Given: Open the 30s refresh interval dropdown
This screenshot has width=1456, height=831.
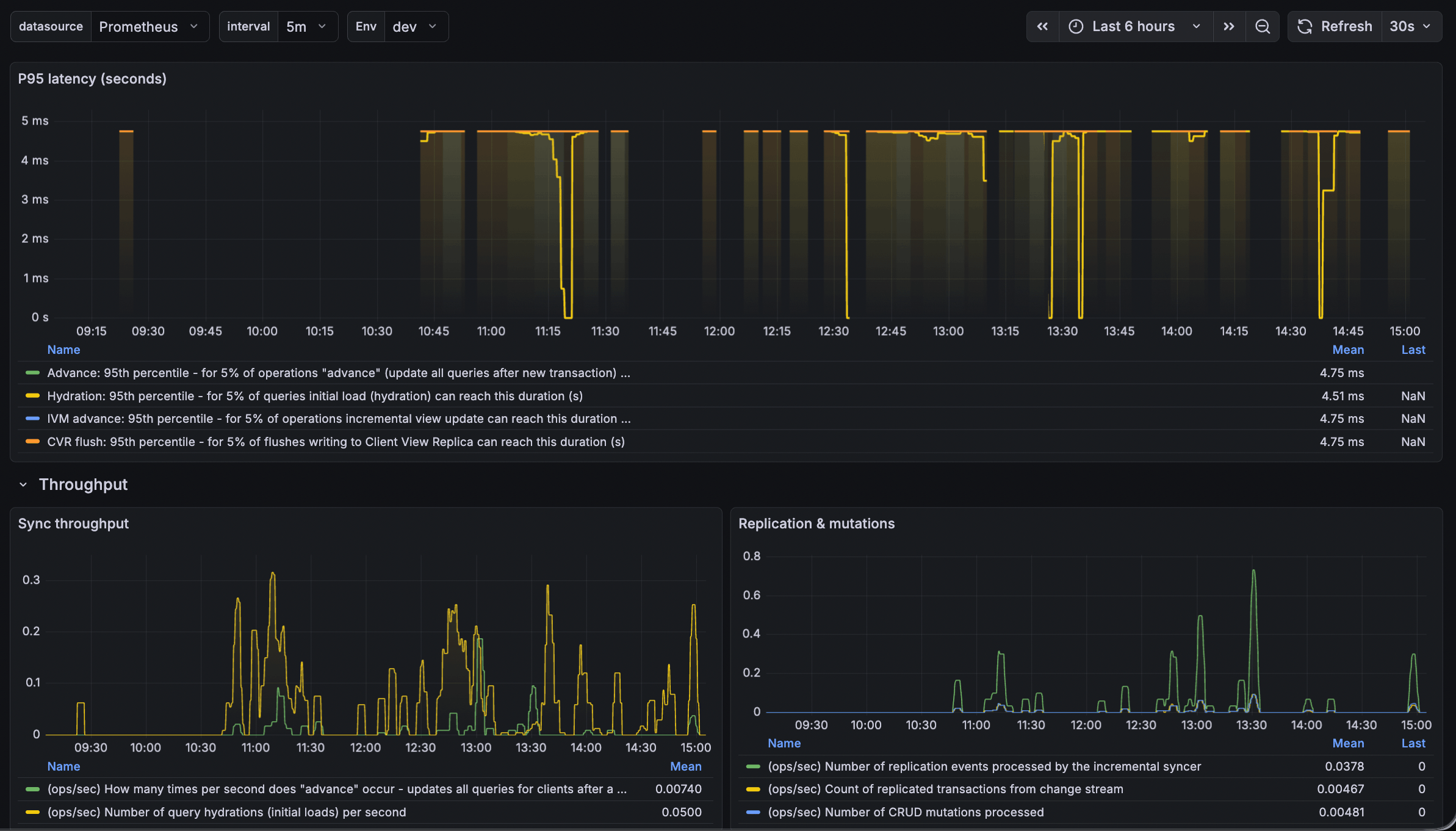Looking at the screenshot, I should [x=1411, y=26].
